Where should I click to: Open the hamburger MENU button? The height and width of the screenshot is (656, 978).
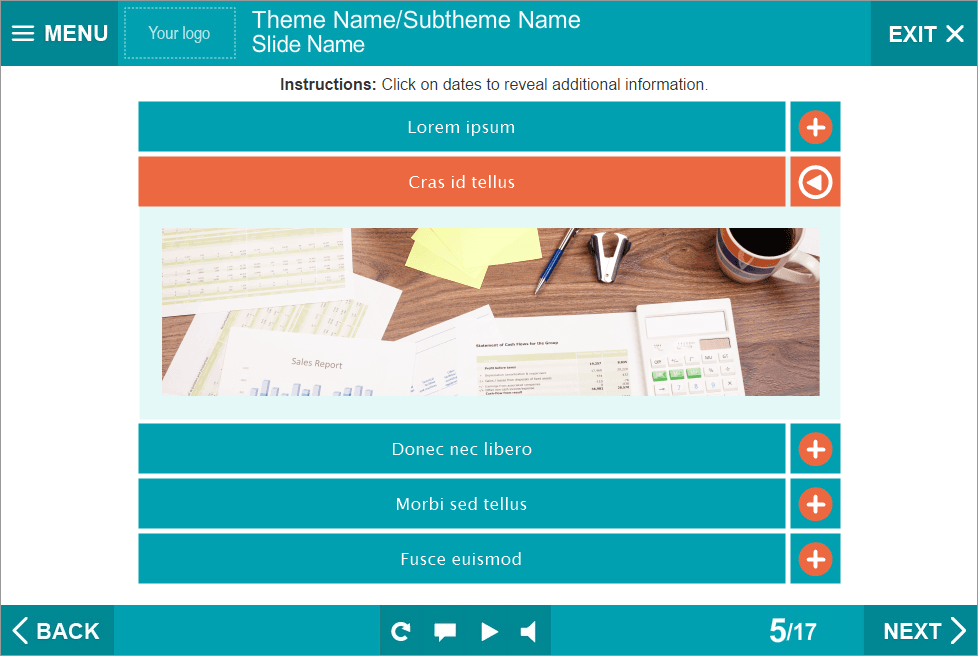(60, 33)
